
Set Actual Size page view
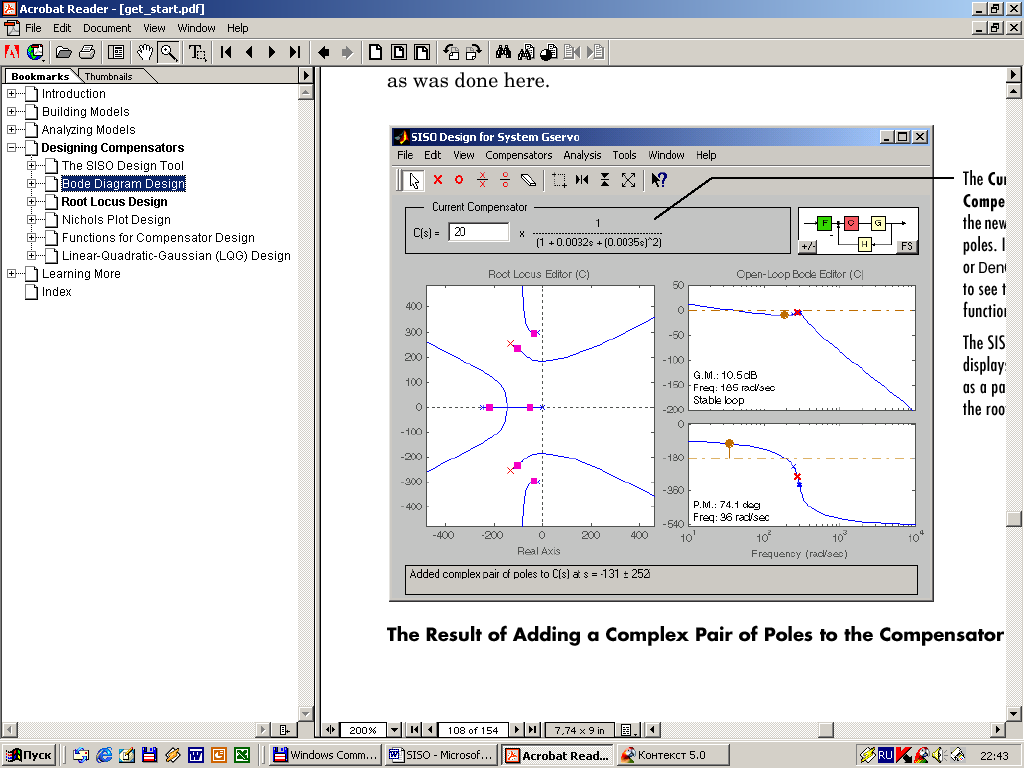(376, 52)
